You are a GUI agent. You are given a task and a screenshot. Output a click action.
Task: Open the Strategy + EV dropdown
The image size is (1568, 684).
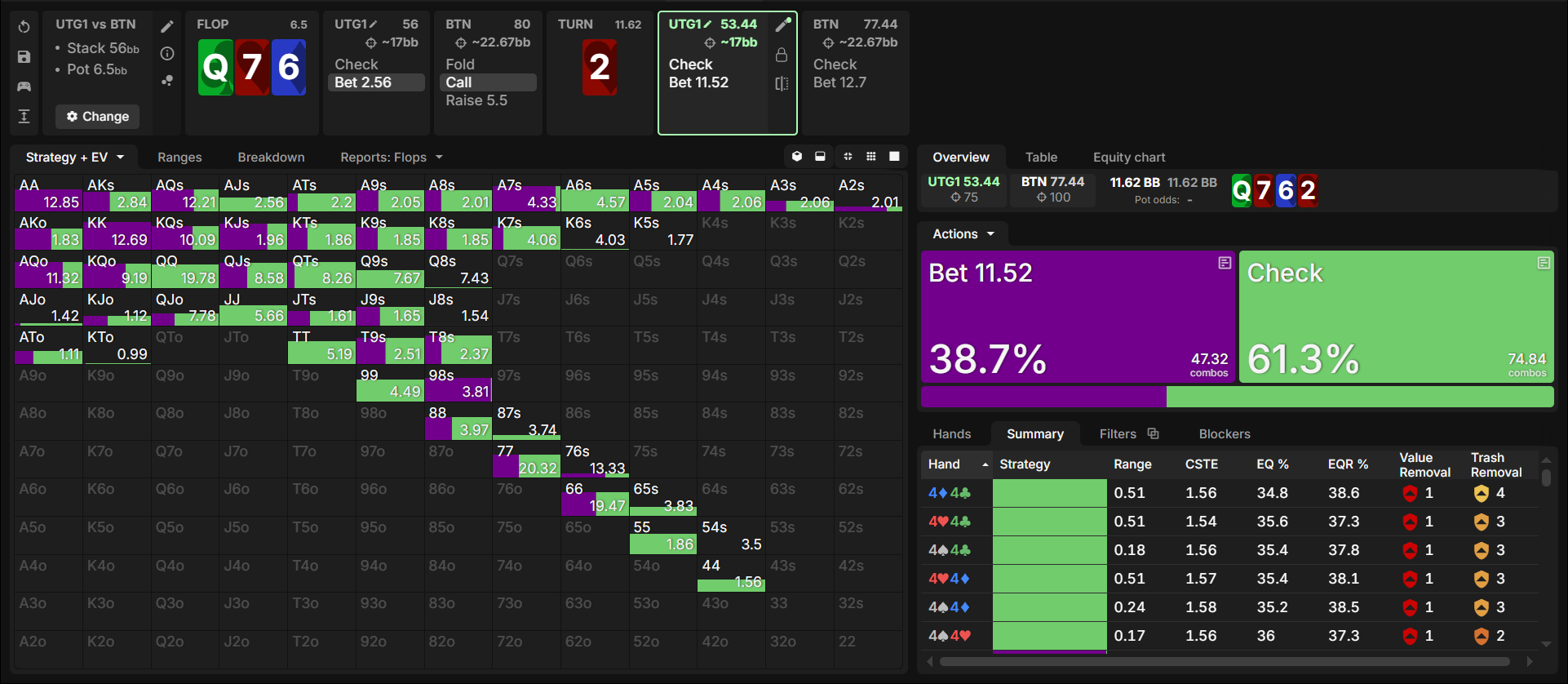point(75,157)
